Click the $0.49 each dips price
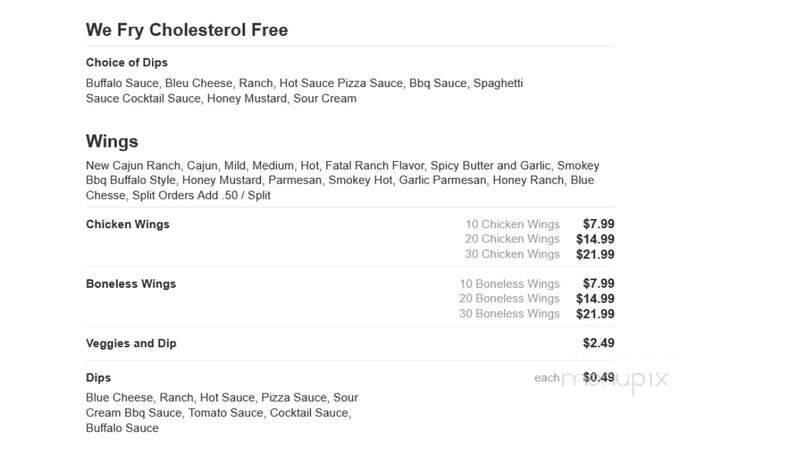Screen dimensions: 794x462 (599, 377)
